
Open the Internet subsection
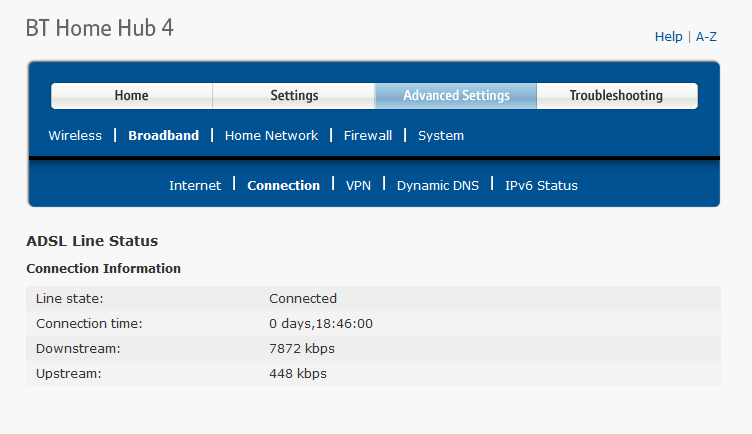[195, 186]
